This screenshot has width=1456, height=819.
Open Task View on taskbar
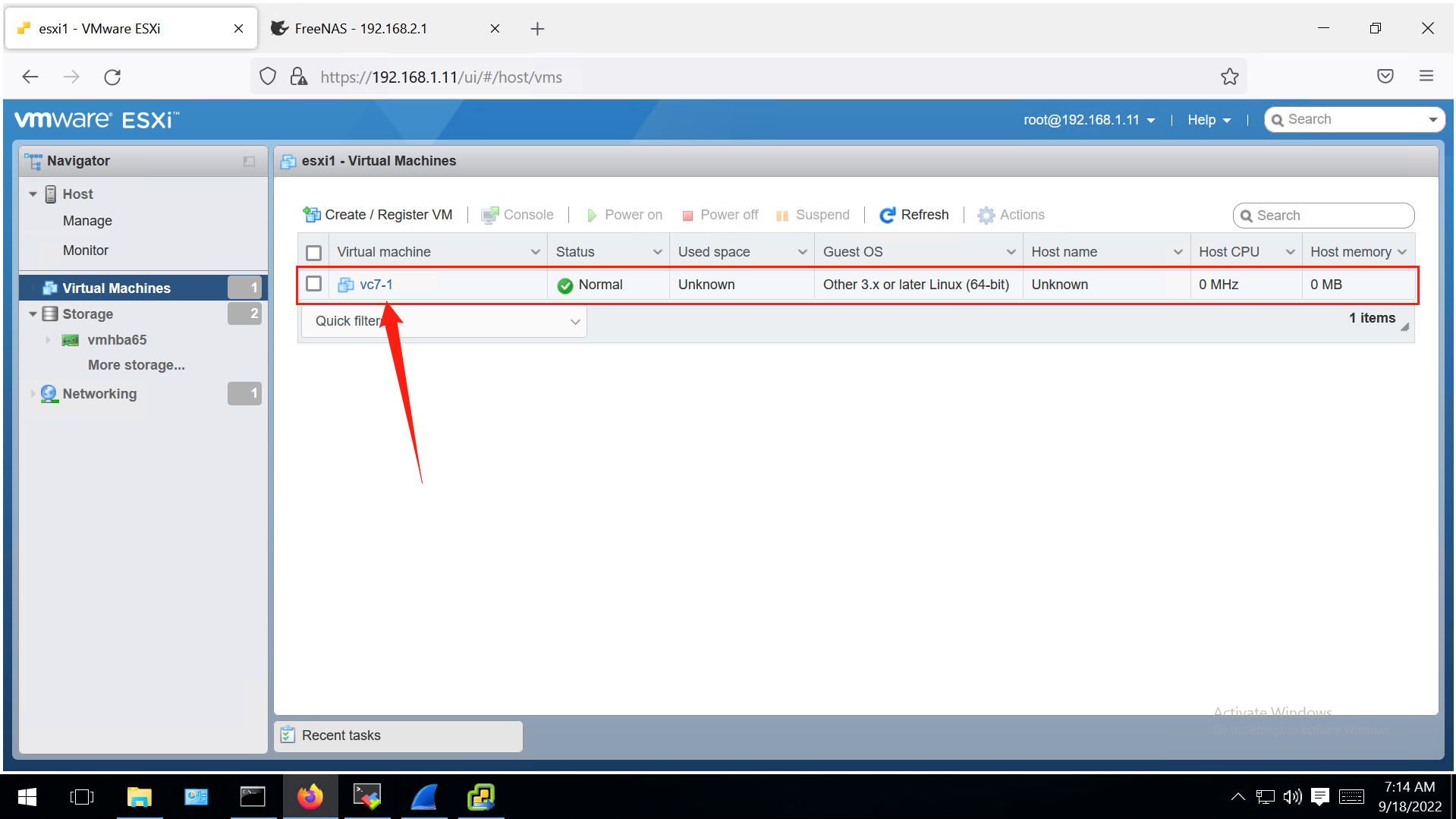81,797
